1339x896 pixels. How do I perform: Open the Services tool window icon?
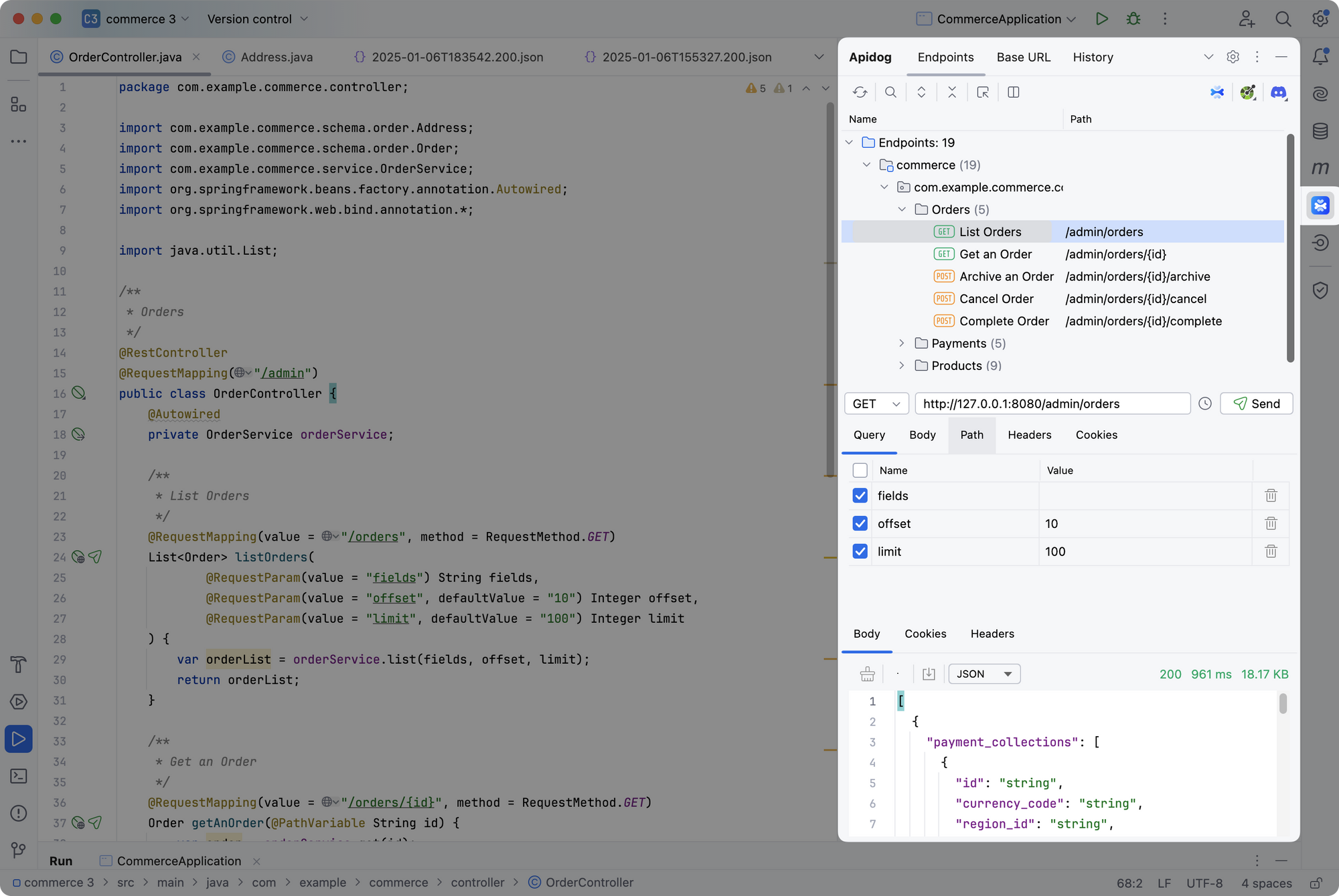point(19,702)
